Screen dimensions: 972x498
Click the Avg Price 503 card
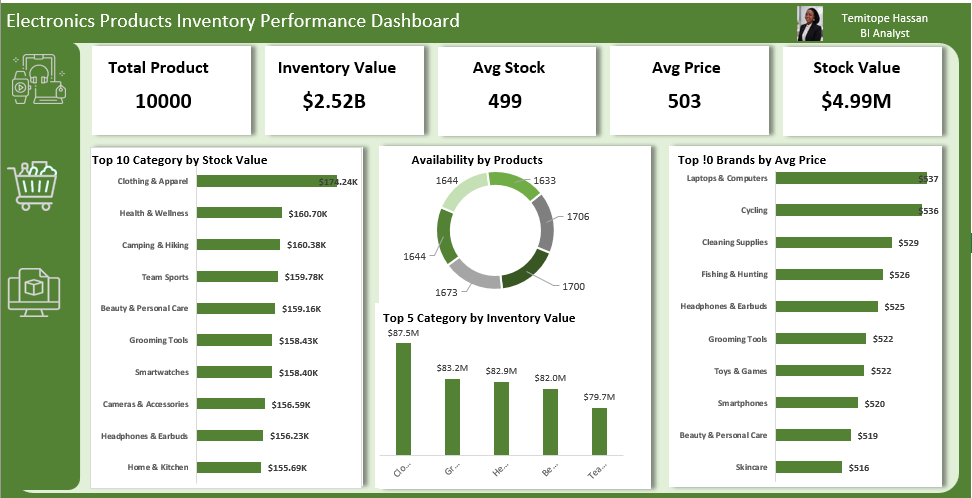[x=689, y=90]
